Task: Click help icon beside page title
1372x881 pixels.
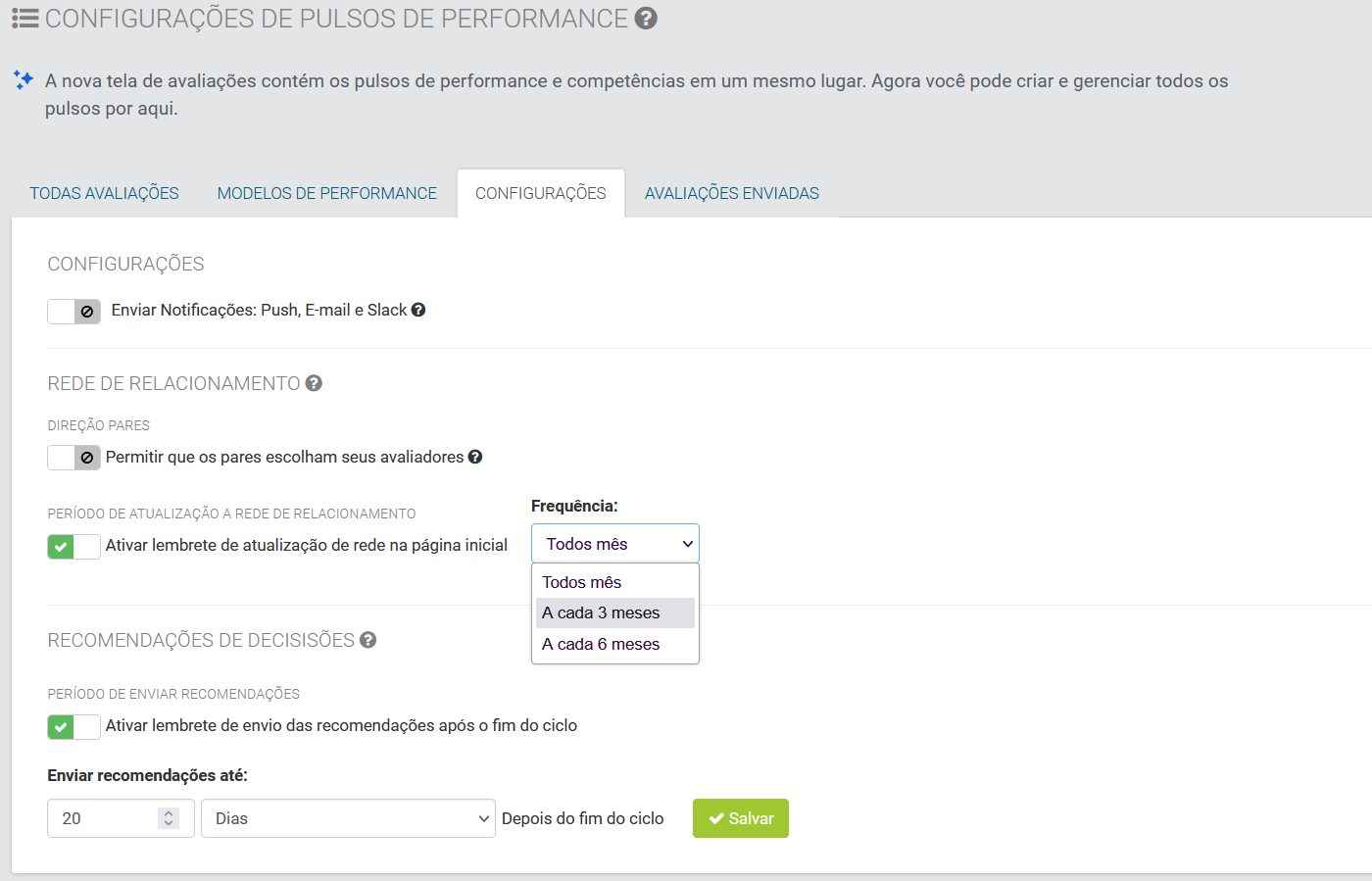Action: 646,19
